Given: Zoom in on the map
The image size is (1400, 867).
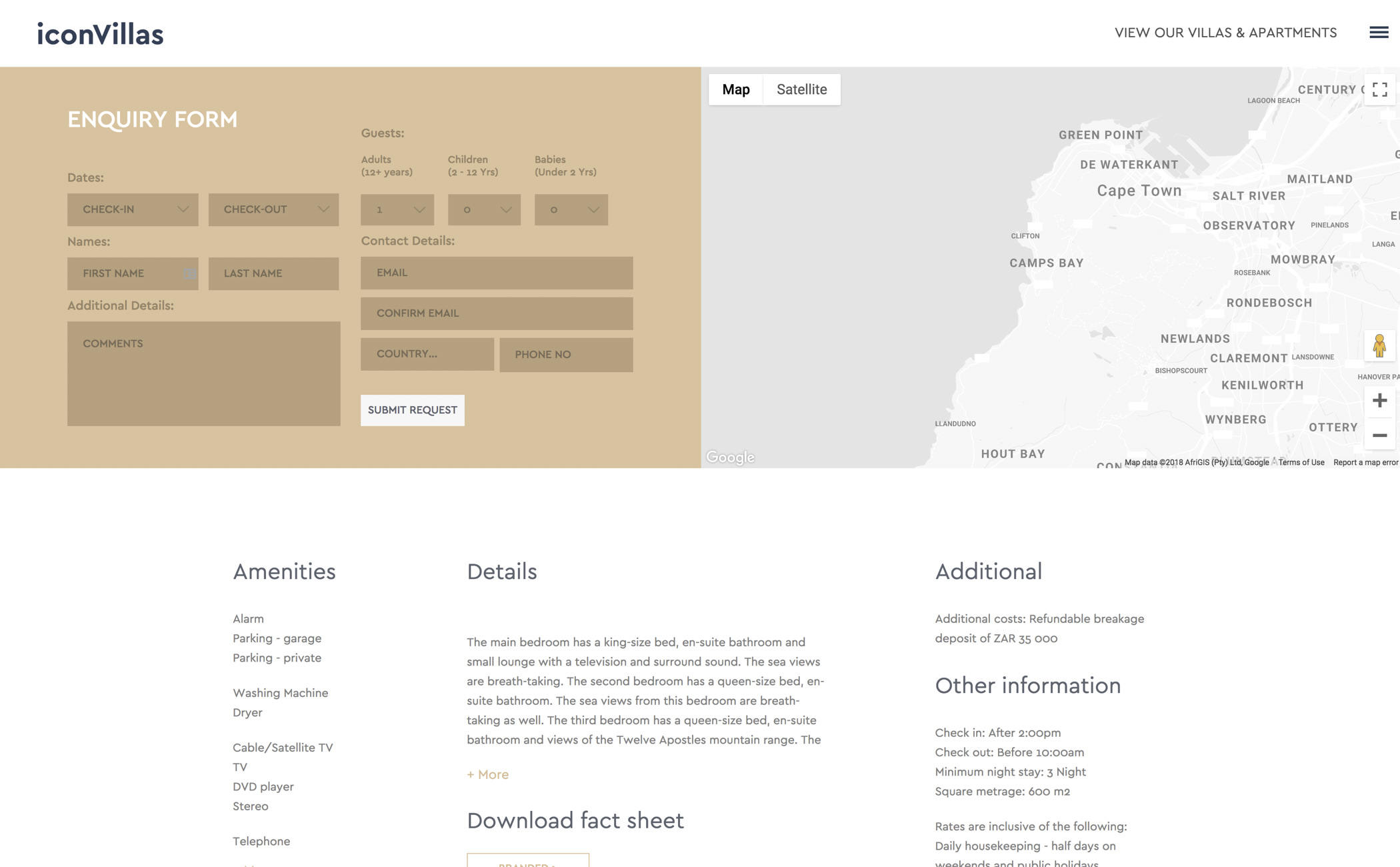Looking at the screenshot, I should 1379,399.
